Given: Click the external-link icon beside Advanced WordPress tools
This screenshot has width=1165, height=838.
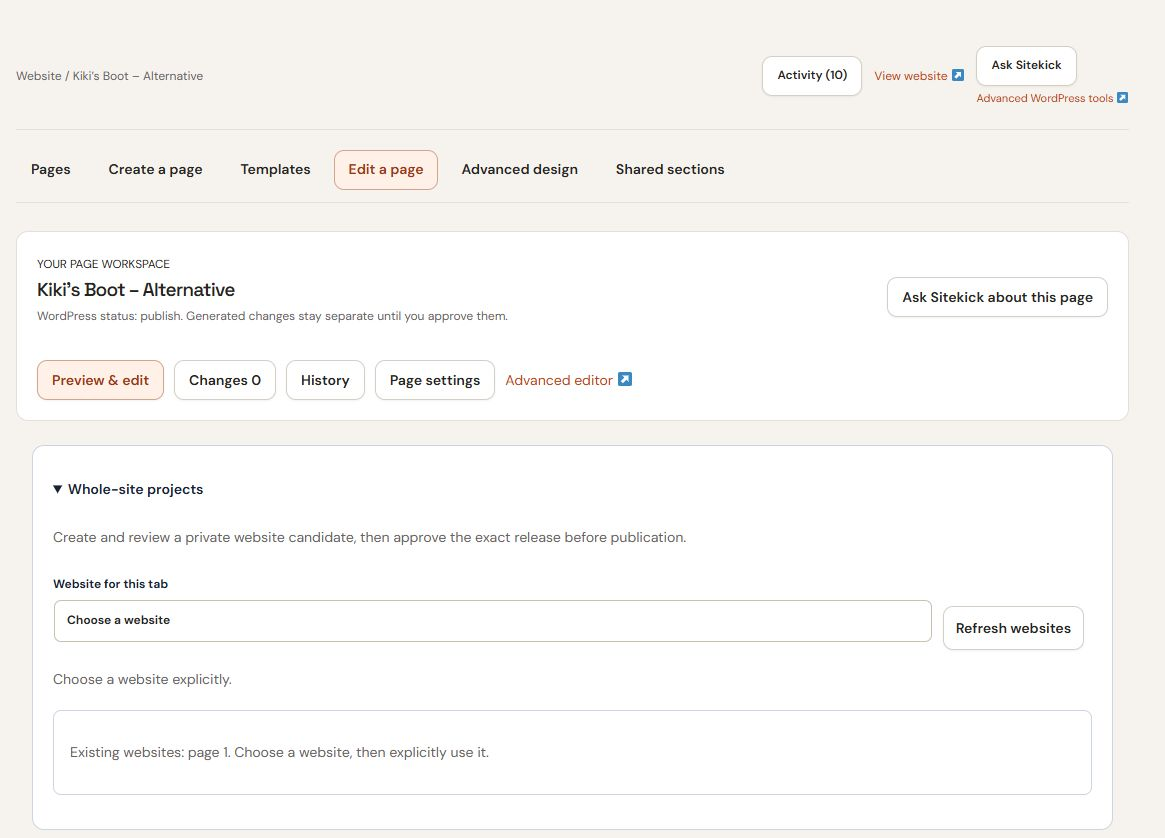Looking at the screenshot, I should [1122, 97].
